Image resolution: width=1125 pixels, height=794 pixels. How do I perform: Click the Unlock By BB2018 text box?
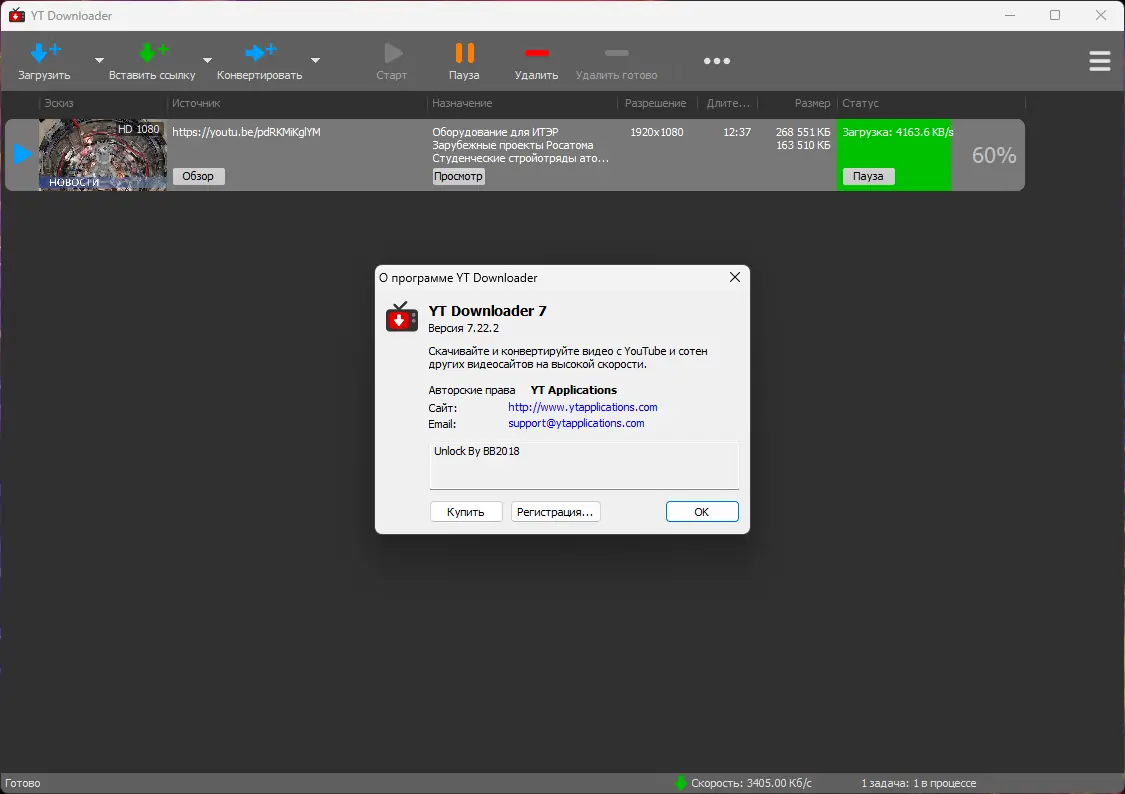[584, 465]
